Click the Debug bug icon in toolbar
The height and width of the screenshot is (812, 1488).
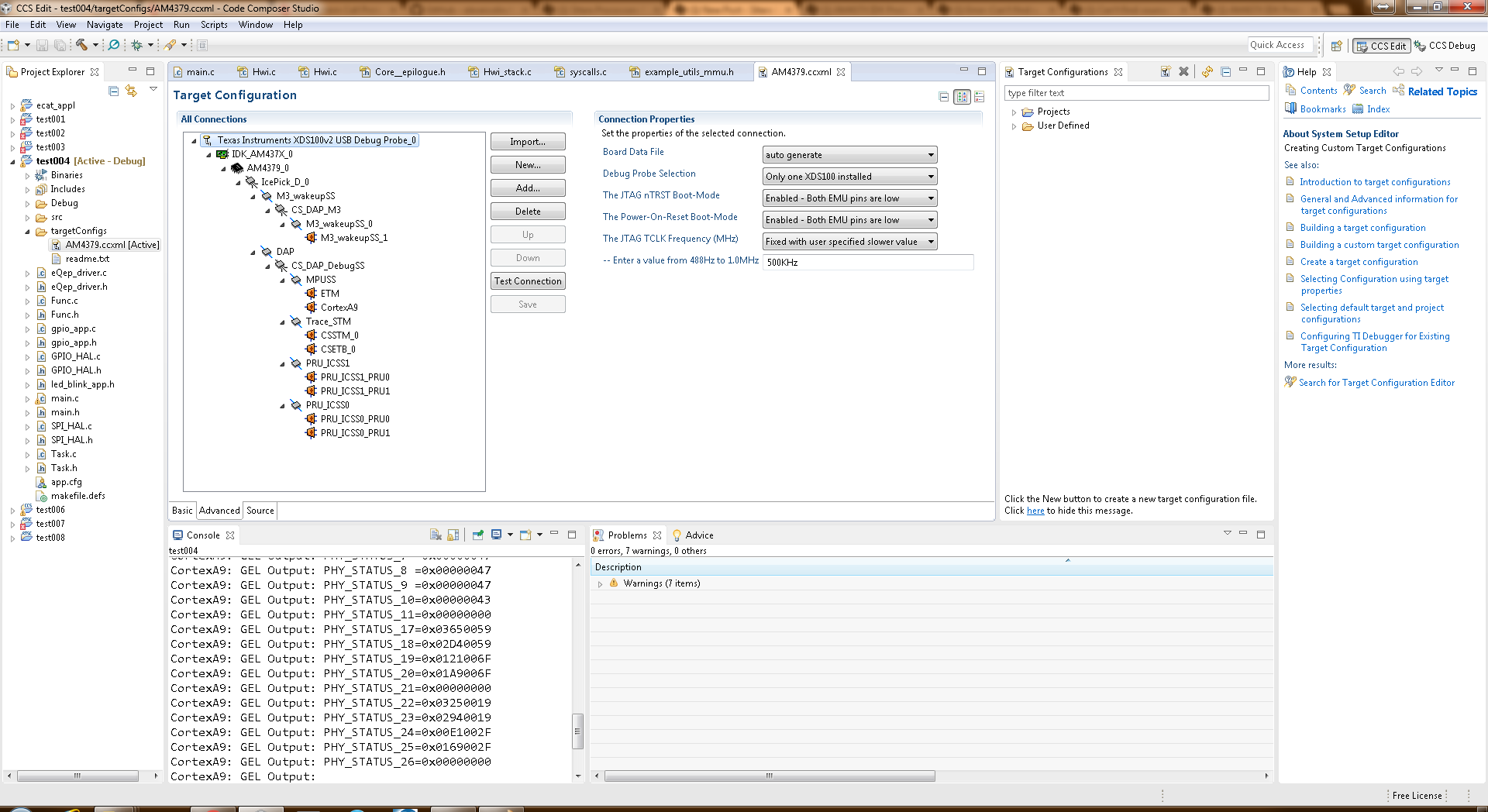coord(137,45)
